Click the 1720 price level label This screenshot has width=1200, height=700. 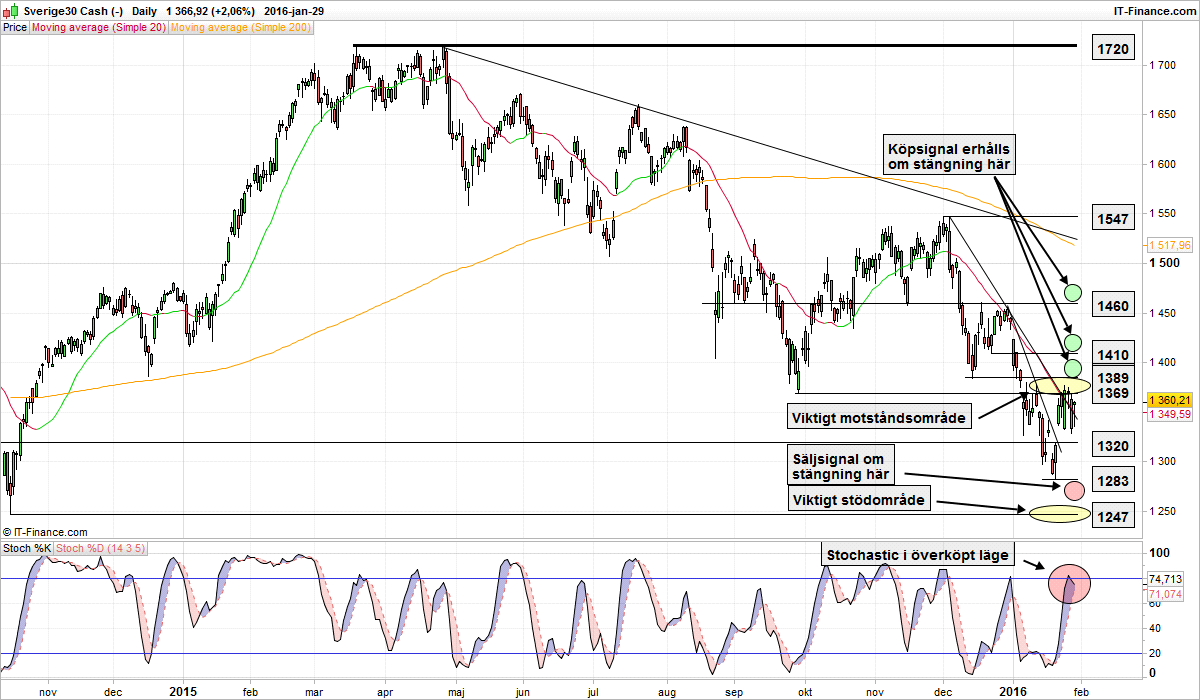[x=1112, y=48]
